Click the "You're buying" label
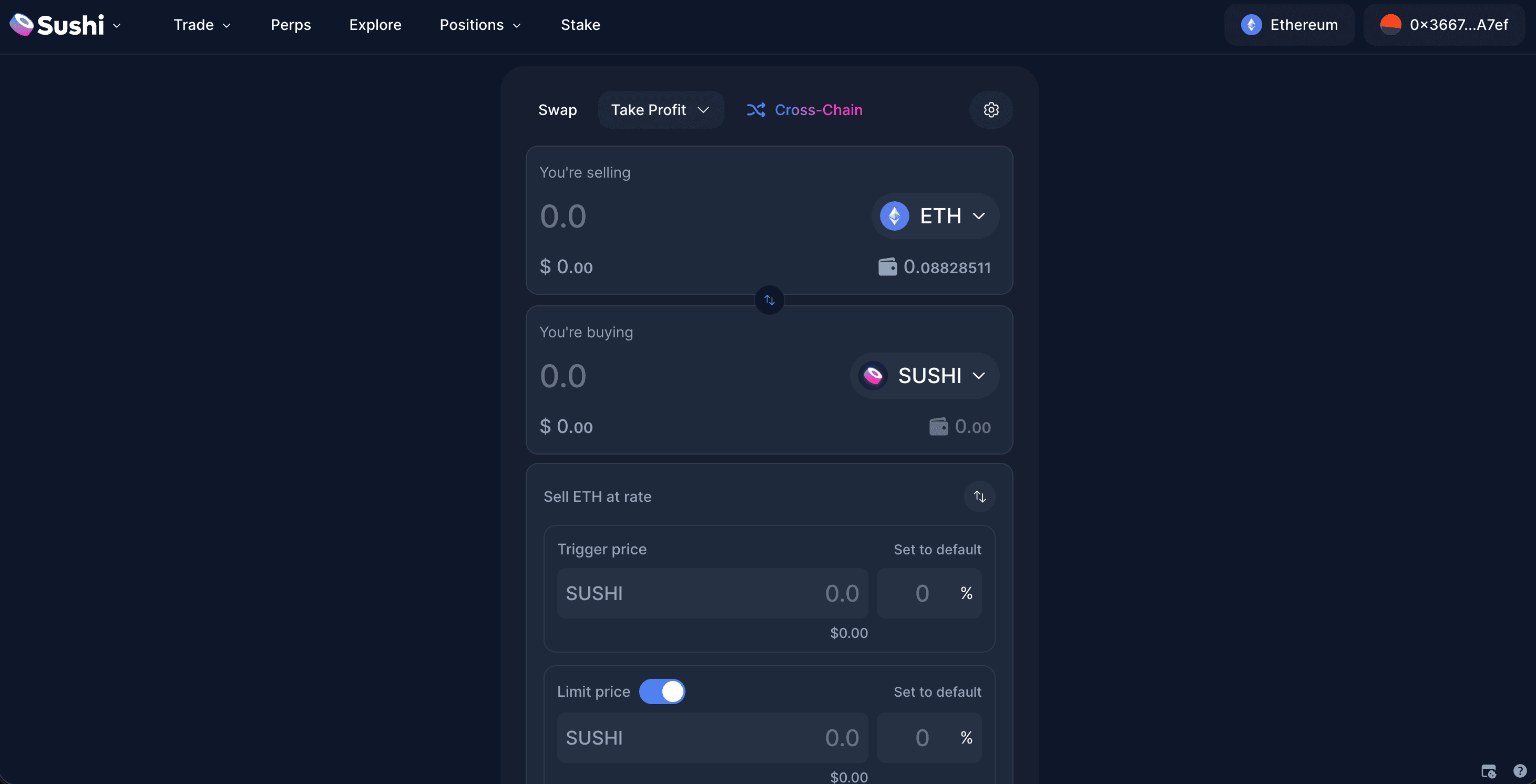Image resolution: width=1536 pixels, height=784 pixels. click(586, 332)
